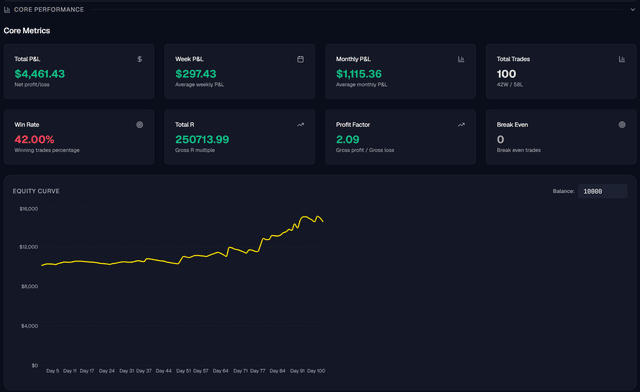Click the Equity Curve title

[36, 191]
